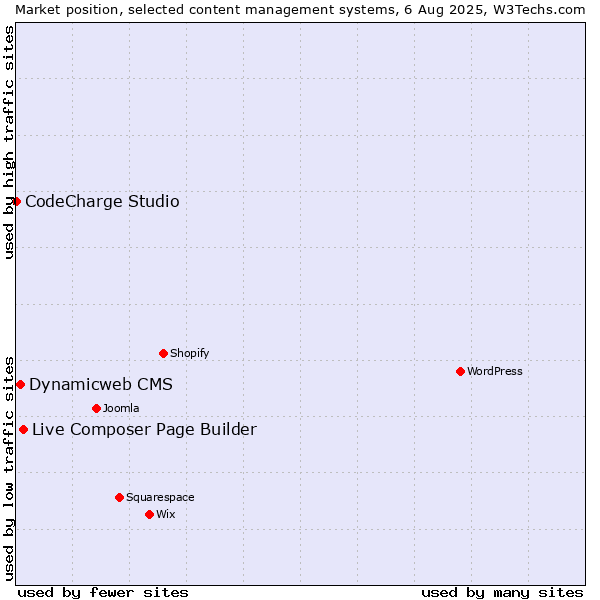Click the Live Composer Page Builder marker
Image resolution: width=600 pixels, height=600 pixels.
[23, 429]
